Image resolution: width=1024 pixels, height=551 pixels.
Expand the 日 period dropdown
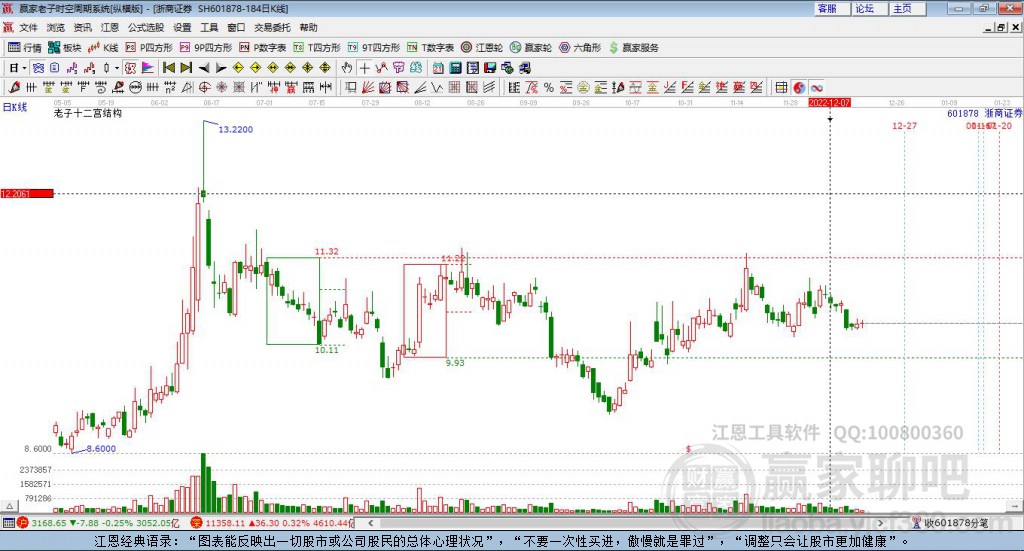point(24,68)
